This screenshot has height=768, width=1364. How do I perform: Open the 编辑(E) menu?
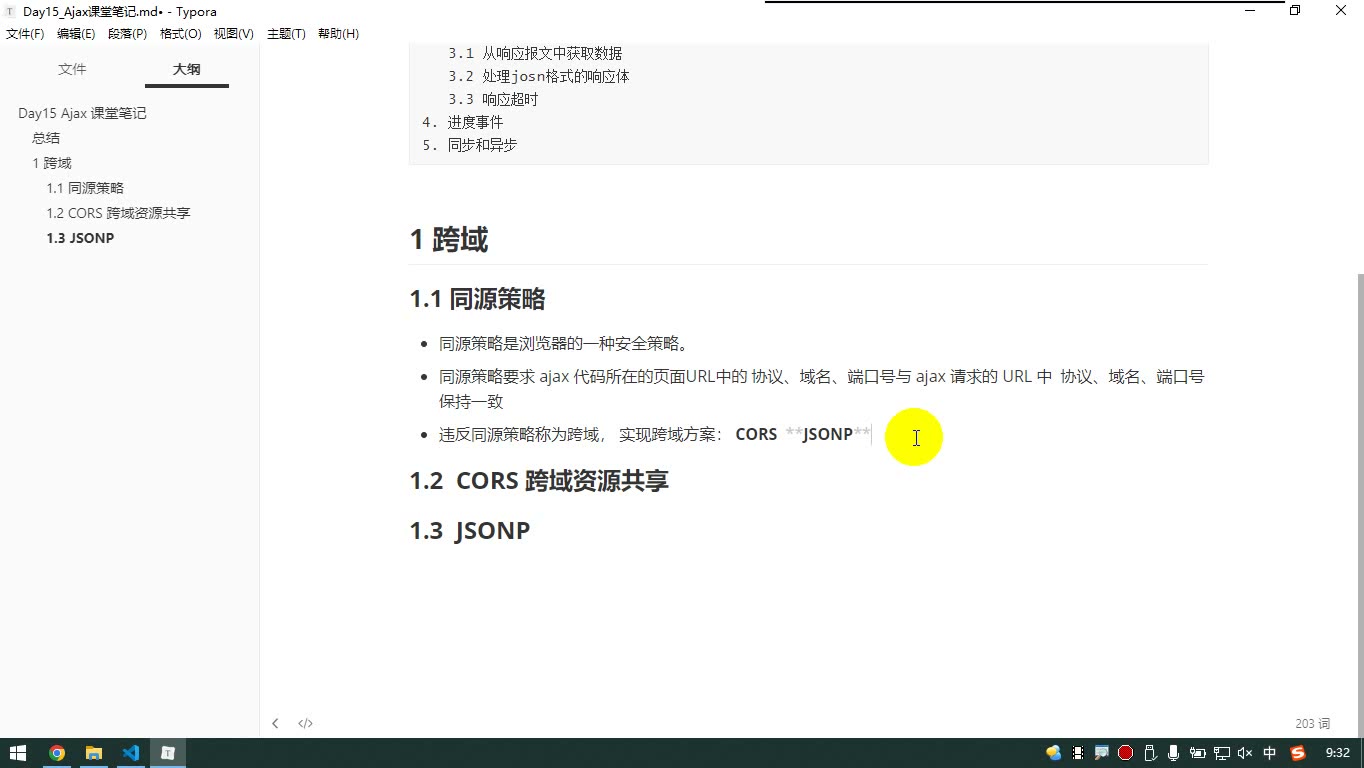pos(76,34)
